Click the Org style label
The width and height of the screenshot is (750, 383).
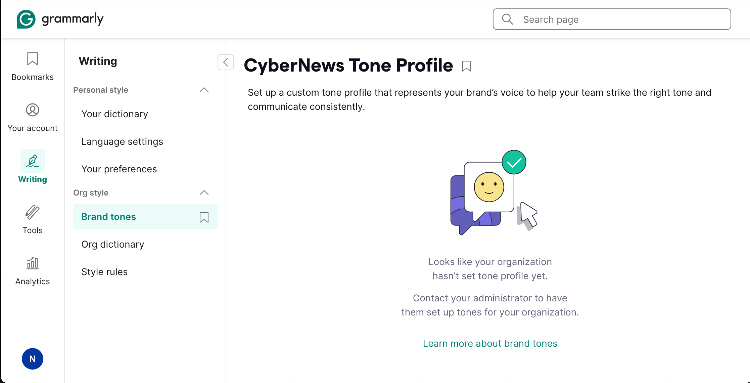point(90,193)
